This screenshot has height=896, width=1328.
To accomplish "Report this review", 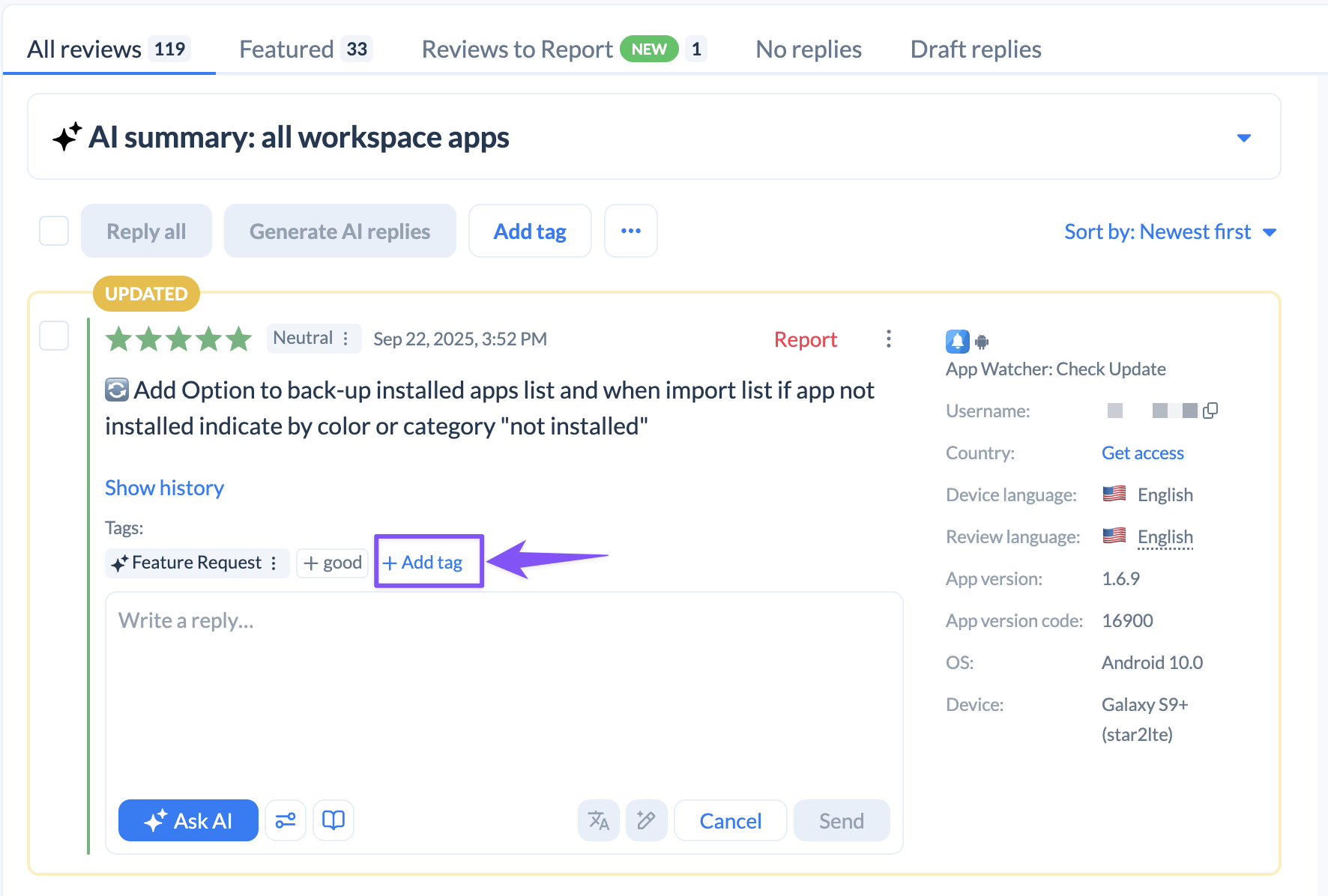I will [x=806, y=339].
